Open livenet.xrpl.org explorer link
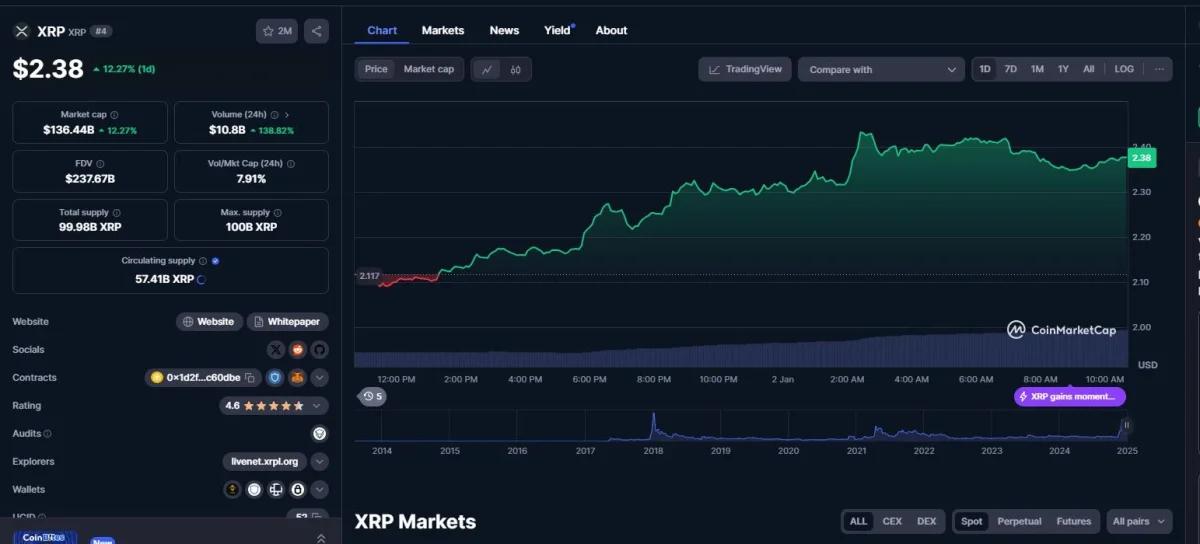This screenshot has width=1200, height=544. 265,462
